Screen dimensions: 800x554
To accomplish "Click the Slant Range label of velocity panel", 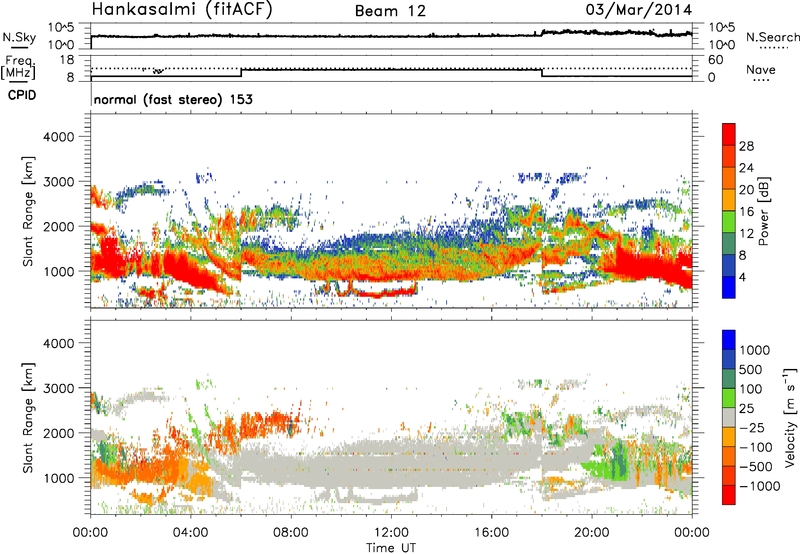I will 29,417.
